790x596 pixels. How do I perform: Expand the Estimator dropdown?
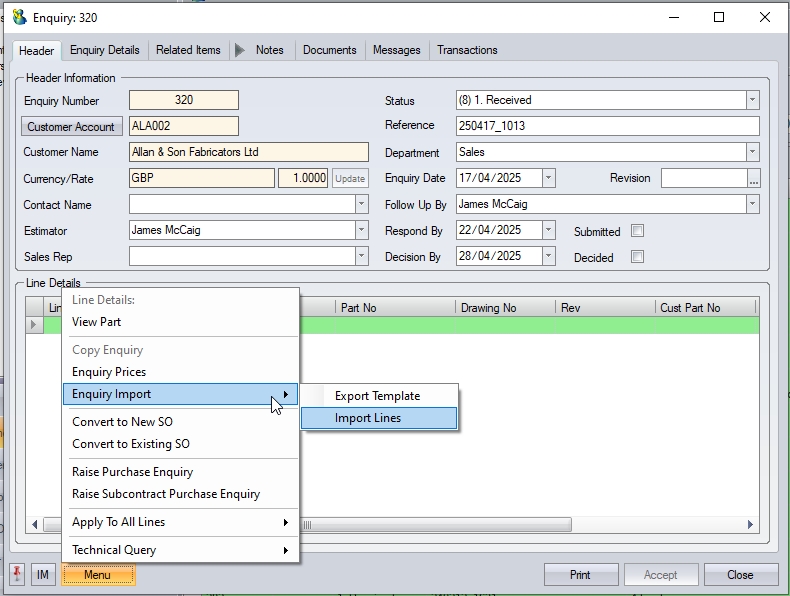361,230
